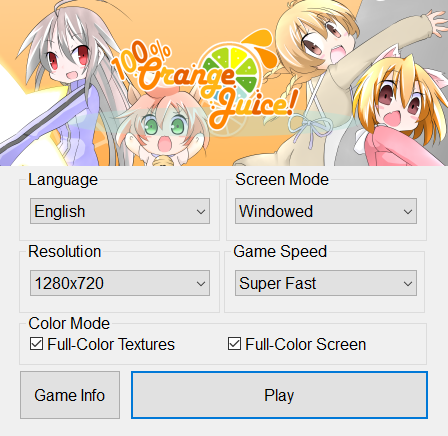Screen dimensions: 448x436
Task: Click the Resolution dropdown arrow
Action: click(201, 284)
